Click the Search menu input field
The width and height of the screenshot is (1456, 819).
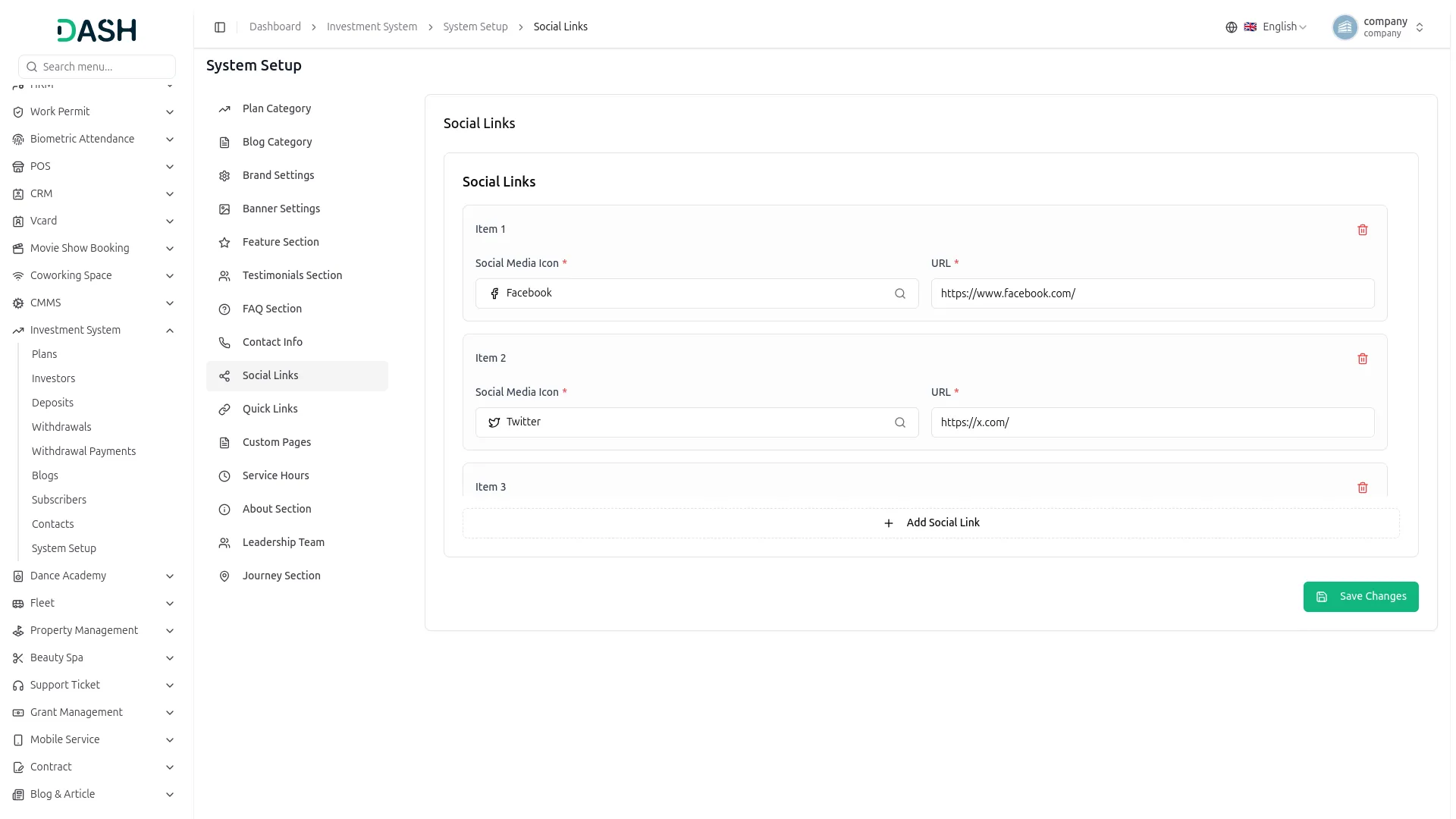(97, 67)
